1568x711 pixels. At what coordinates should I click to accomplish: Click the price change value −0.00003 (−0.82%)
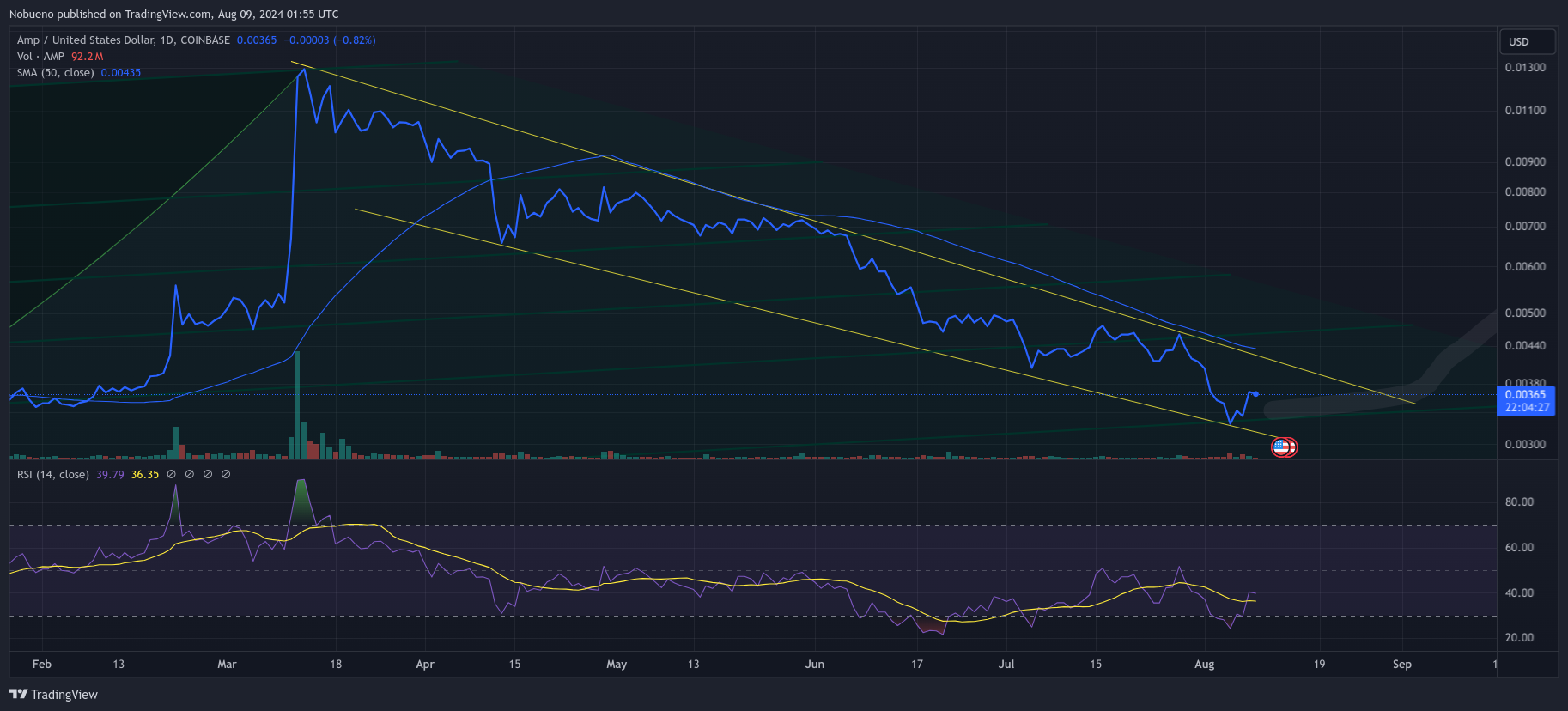tap(330, 39)
